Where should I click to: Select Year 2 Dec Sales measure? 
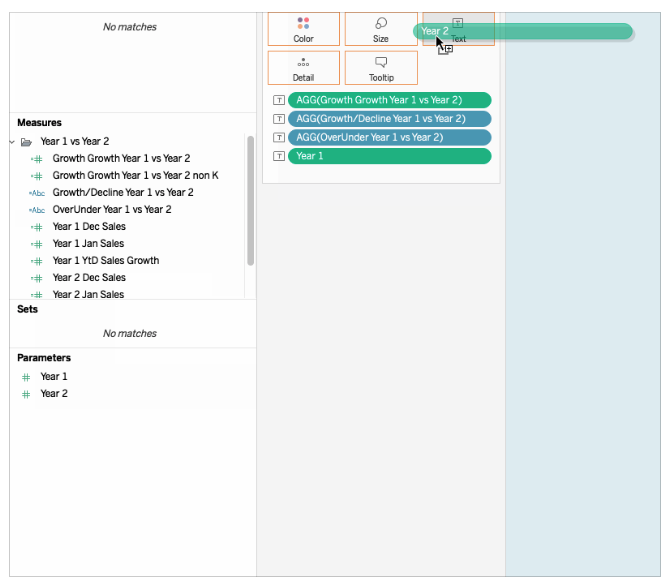89,277
